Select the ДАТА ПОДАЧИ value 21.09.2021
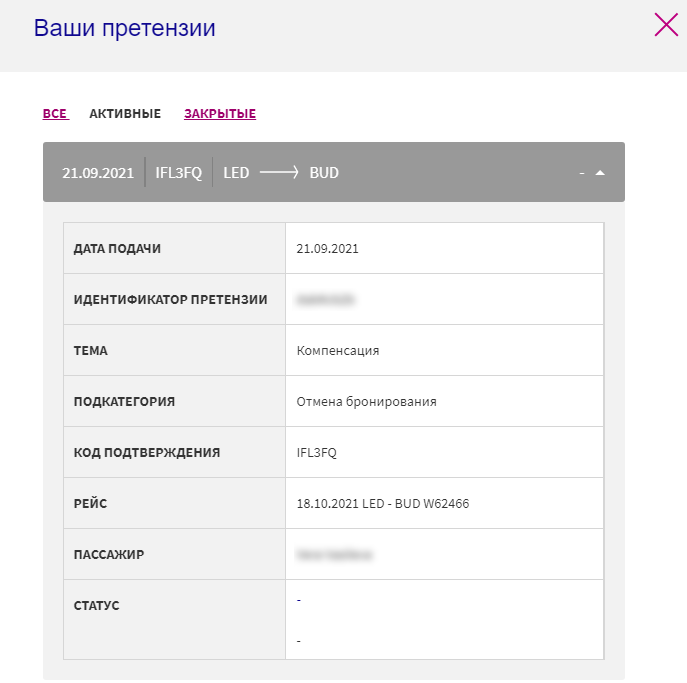This screenshot has width=687, height=683. (x=328, y=249)
